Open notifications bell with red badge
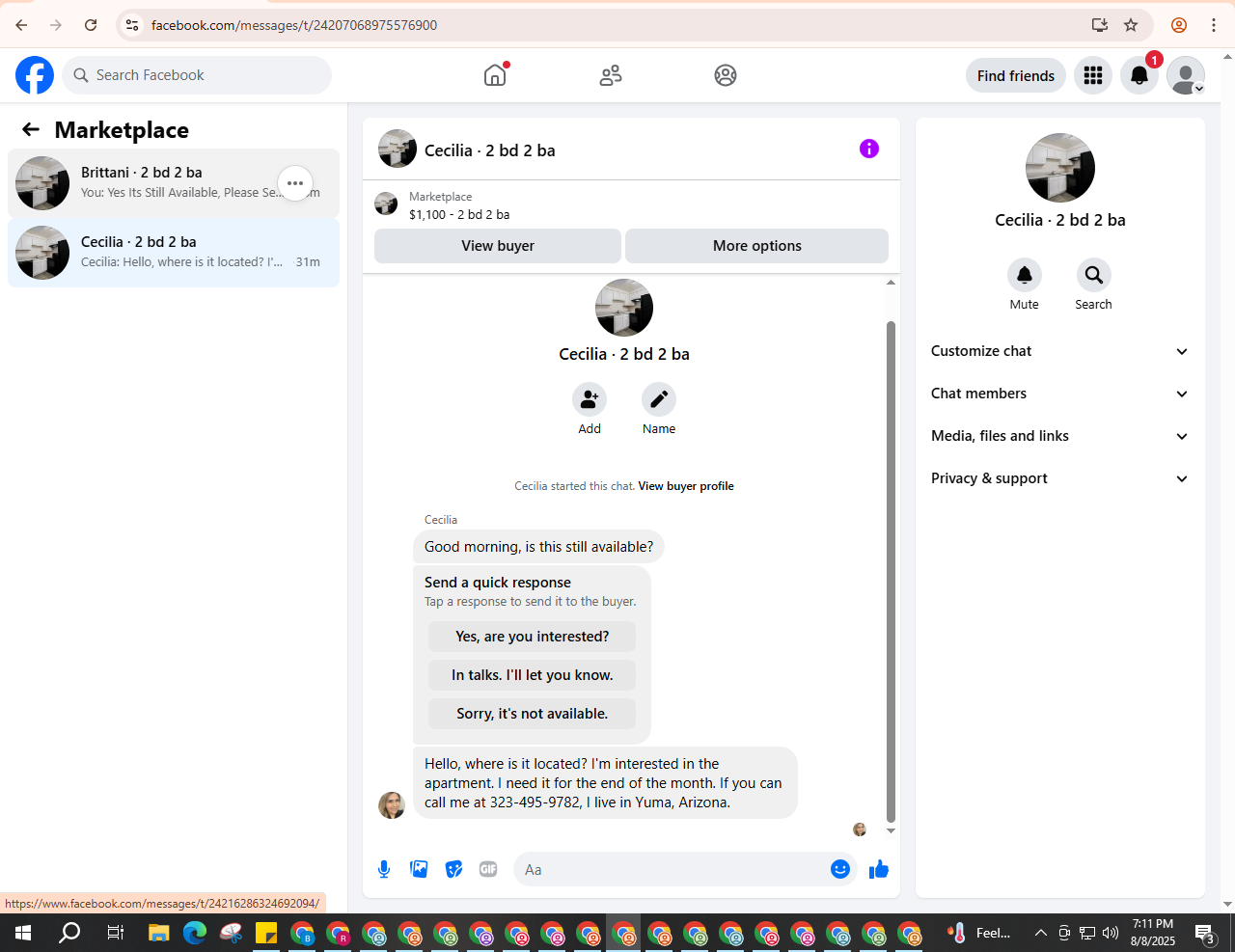 (x=1139, y=75)
